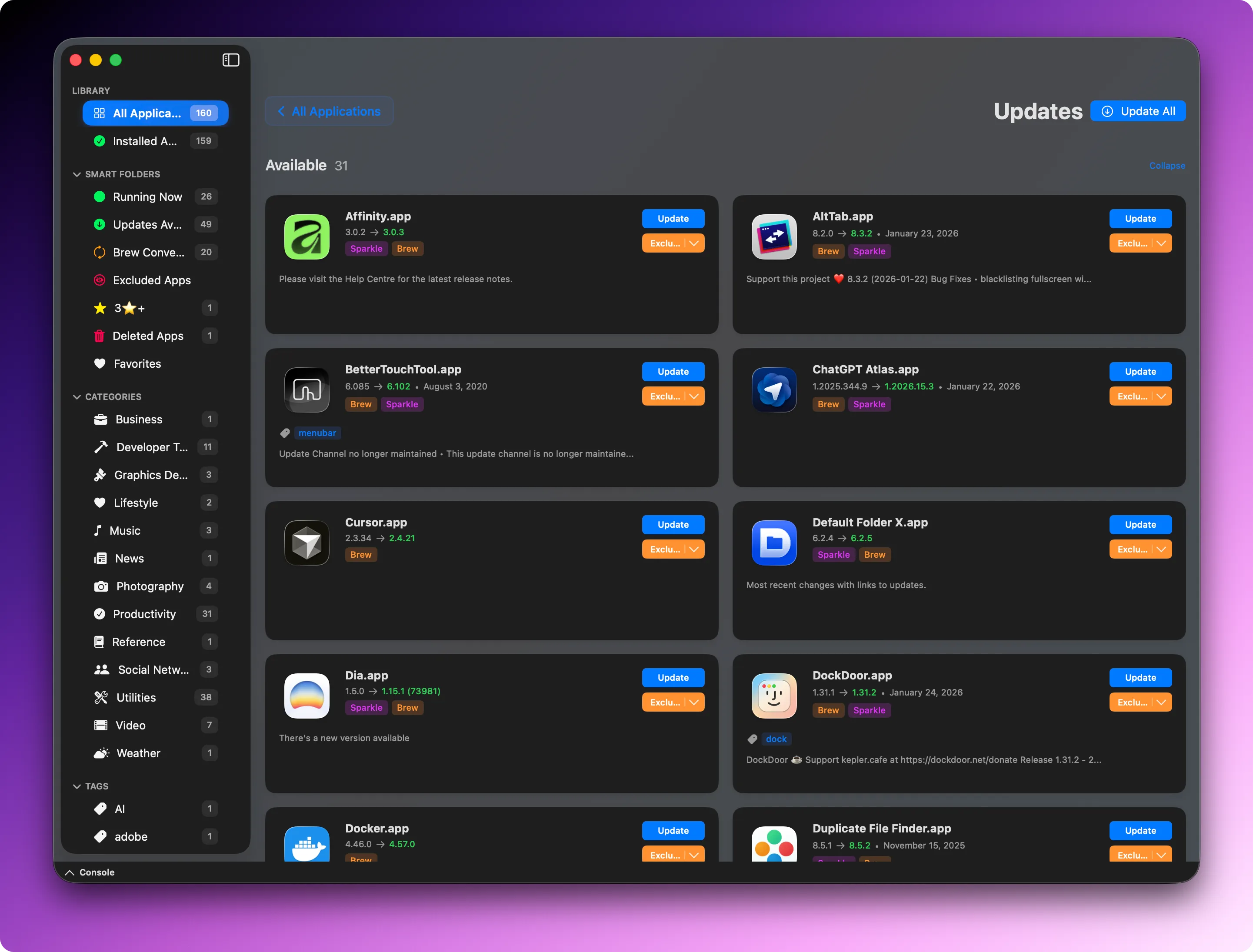Select the News category
Image resolution: width=1253 pixels, height=952 pixels.
point(155,558)
